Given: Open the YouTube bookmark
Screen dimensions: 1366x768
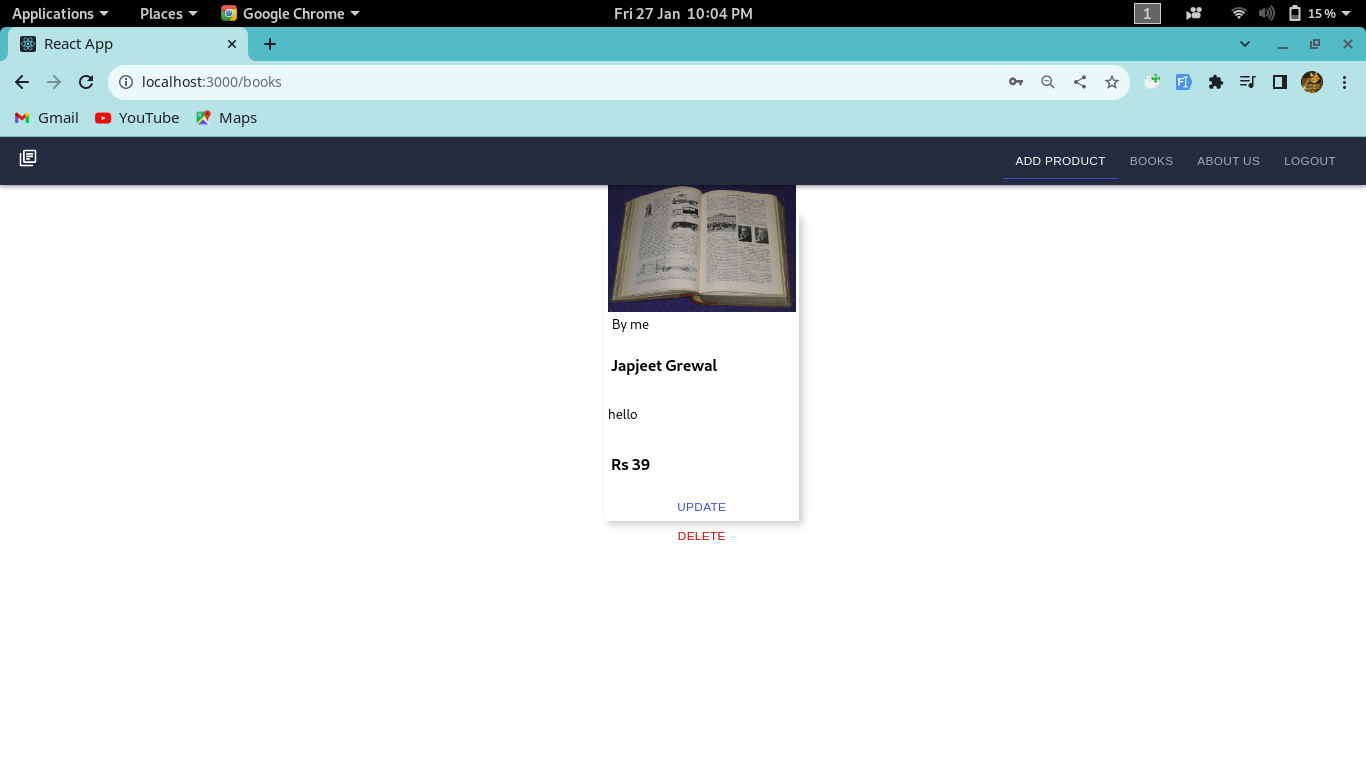Looking at the screenshot, I should 137,118.
